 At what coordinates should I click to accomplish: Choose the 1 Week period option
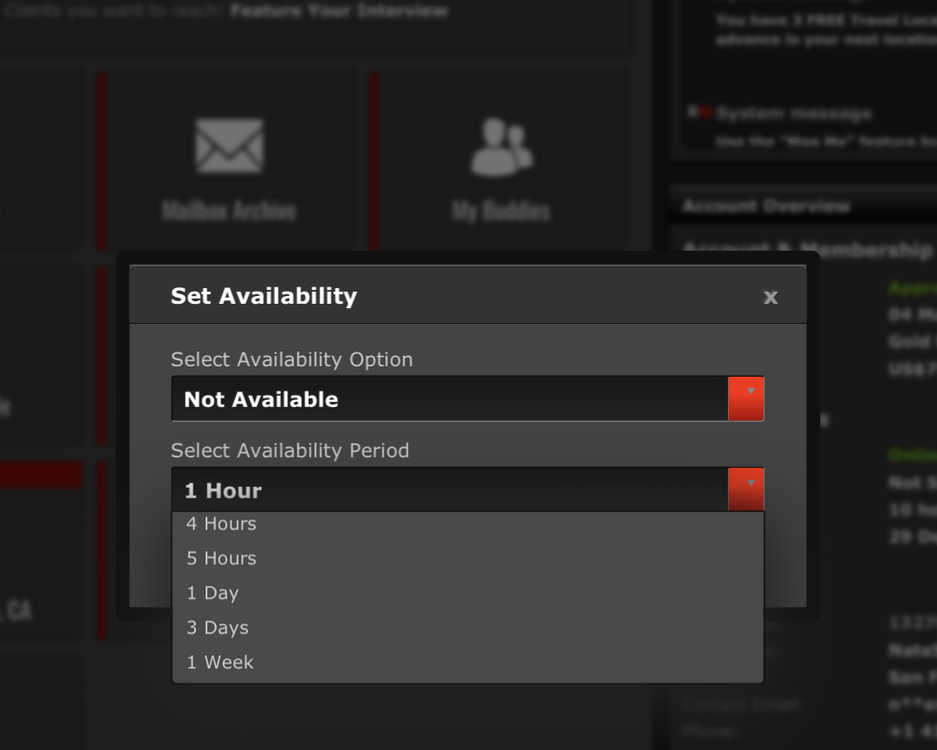pos(220,662)
